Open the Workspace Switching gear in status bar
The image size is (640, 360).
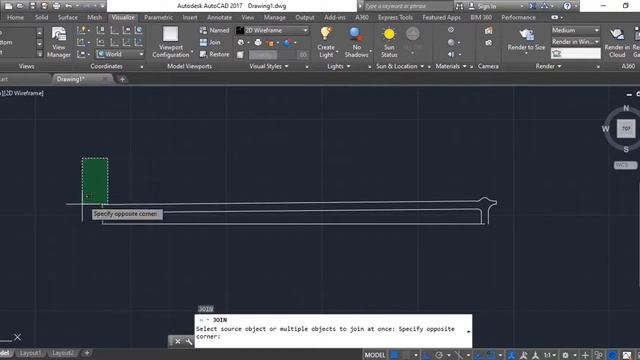pyautogui.click(x=565, y=355)
